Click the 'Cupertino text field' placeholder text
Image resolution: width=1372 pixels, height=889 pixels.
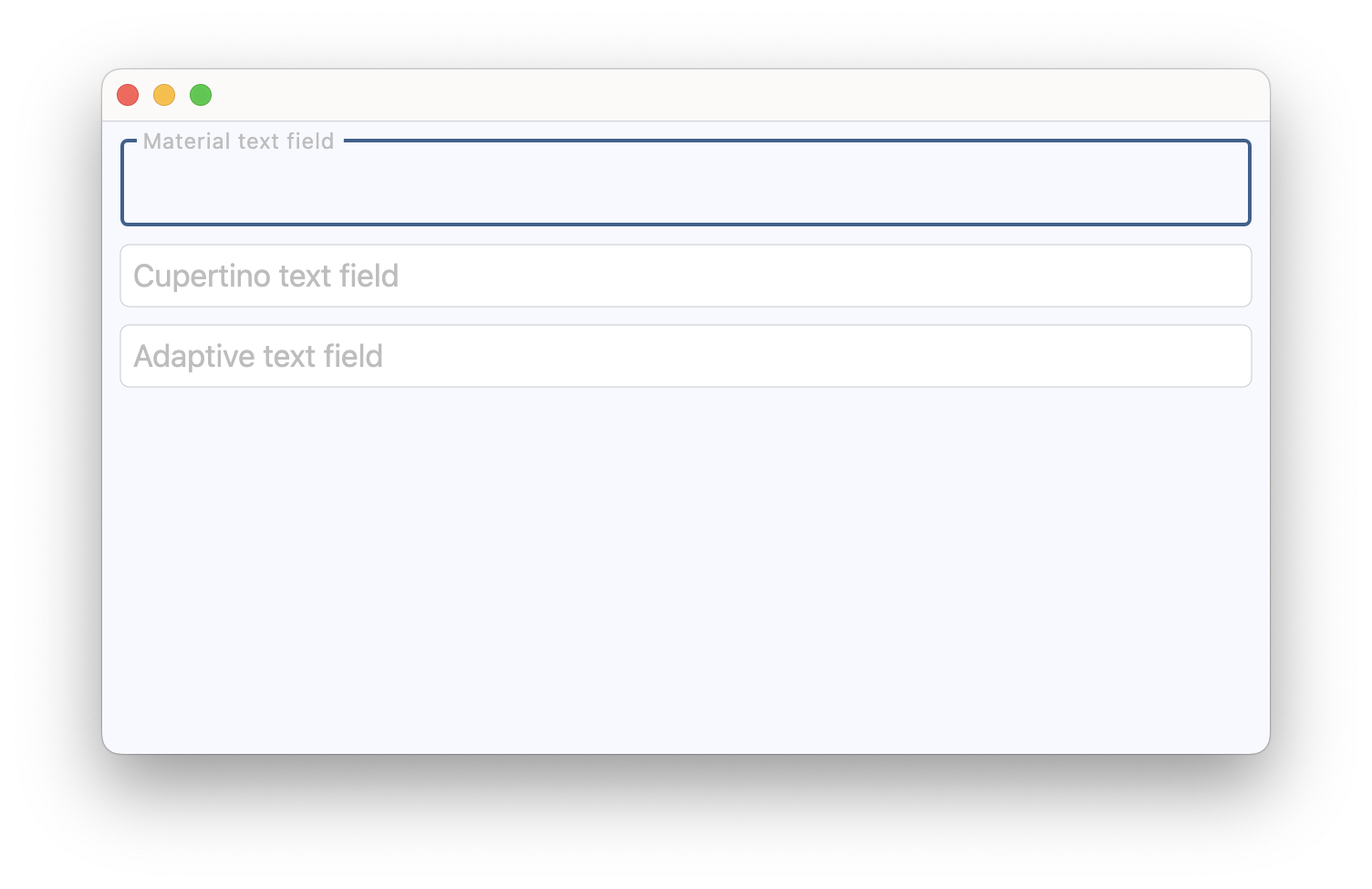tap(265, 276)
